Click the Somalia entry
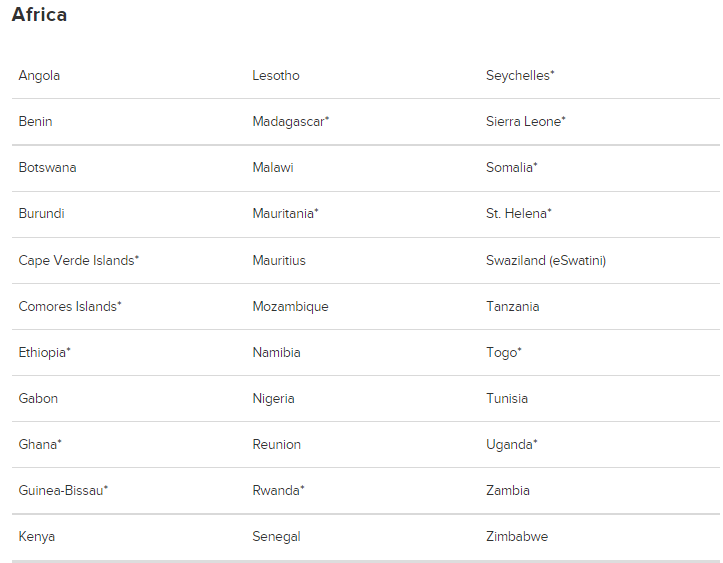Screen dimensions: 723x563 tap(512, 167)
